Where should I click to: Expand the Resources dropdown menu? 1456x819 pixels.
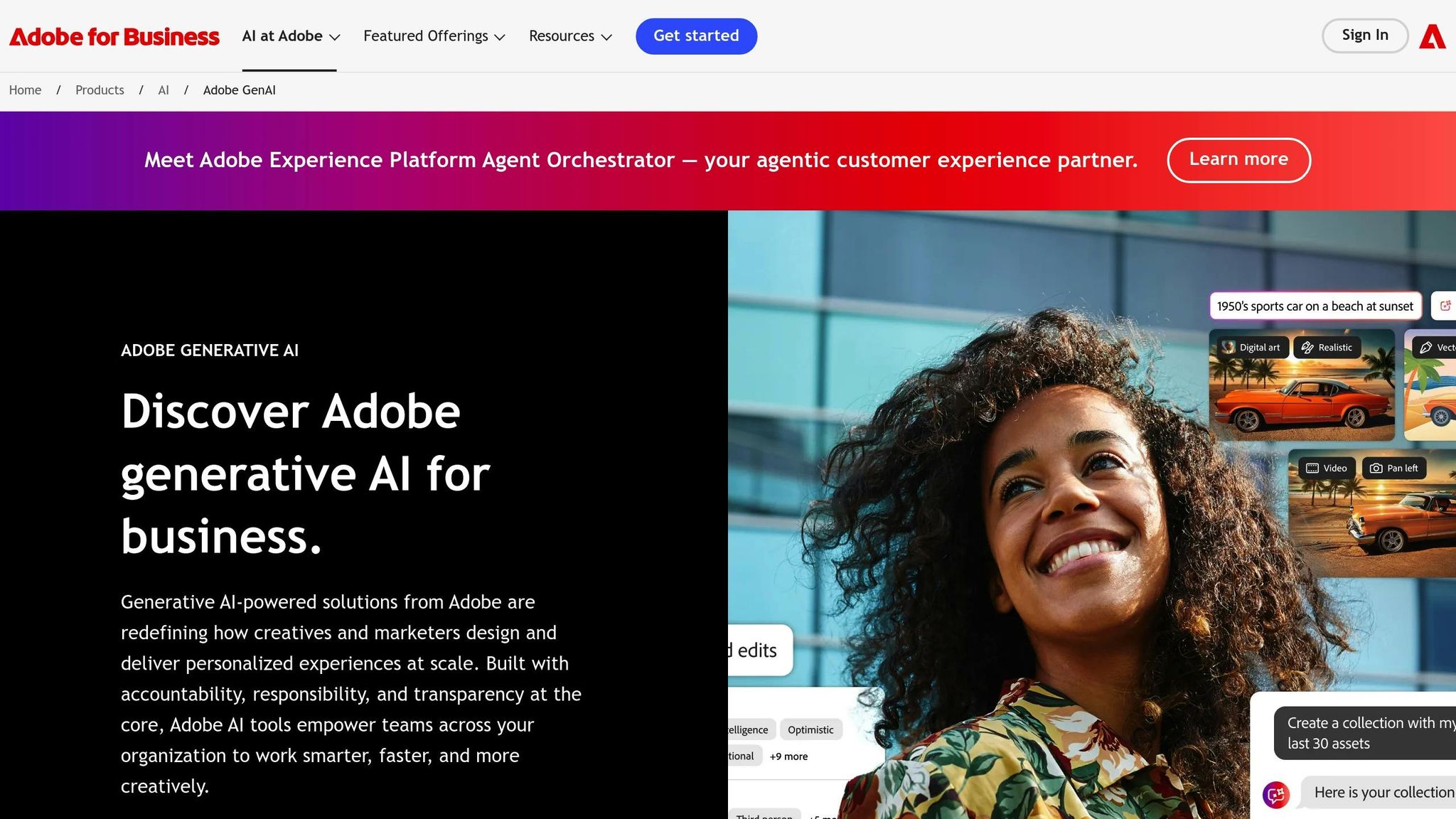pyautogui.click(x=570, y=36)
